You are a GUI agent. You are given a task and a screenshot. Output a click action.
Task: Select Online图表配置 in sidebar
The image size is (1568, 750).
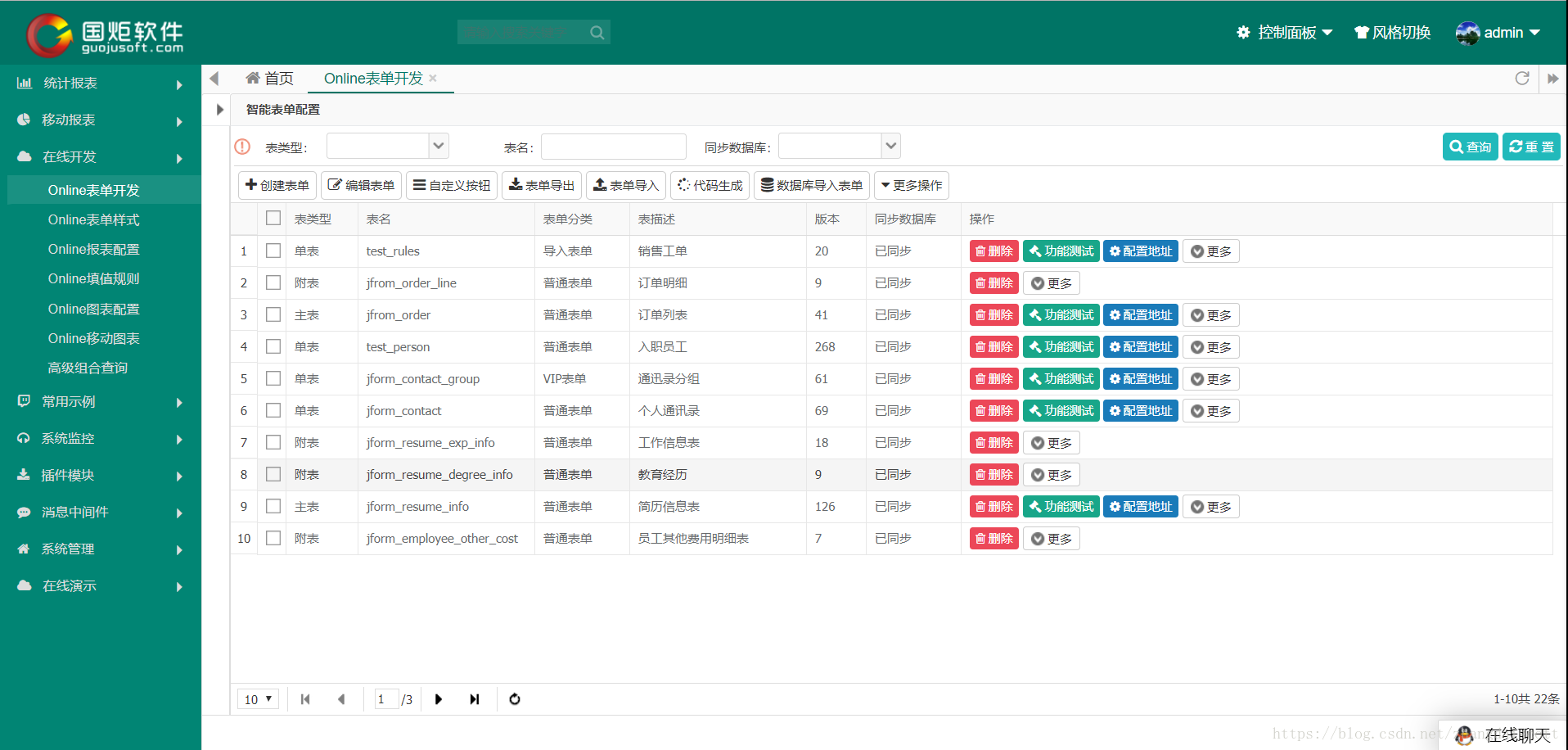tap(93, 309)
